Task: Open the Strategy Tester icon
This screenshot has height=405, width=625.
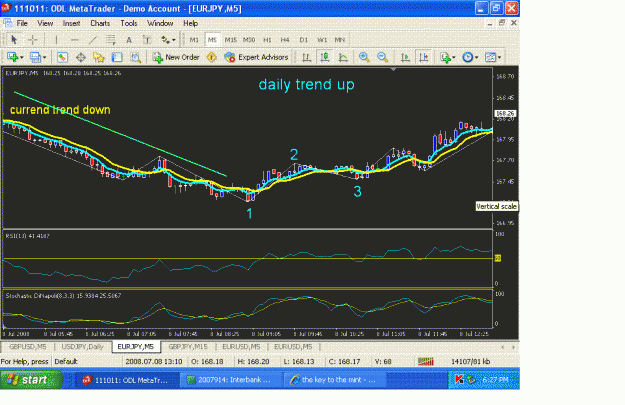Action: click(x=136, y=57)
